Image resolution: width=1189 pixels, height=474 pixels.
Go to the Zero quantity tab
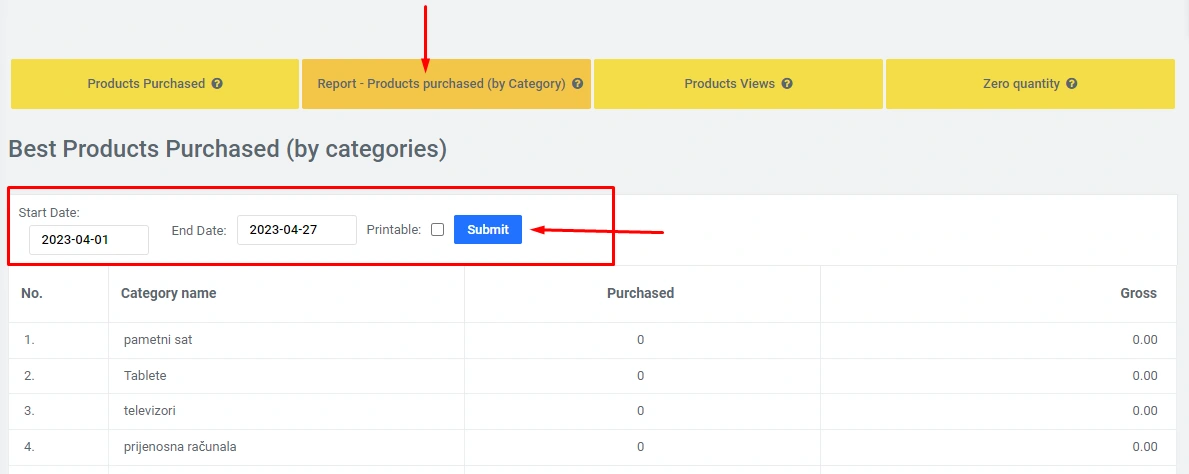coord(1021,84)
